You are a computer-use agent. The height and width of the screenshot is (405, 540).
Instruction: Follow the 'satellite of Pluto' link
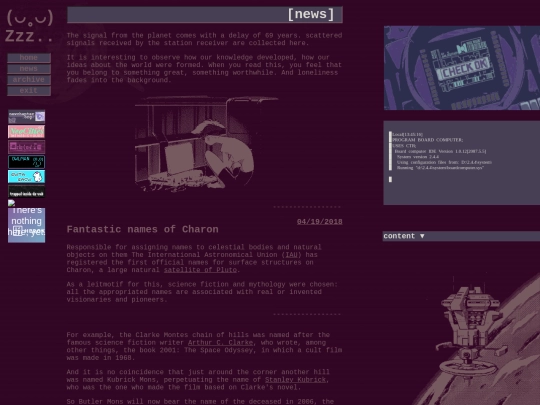[x=200, y=270]
